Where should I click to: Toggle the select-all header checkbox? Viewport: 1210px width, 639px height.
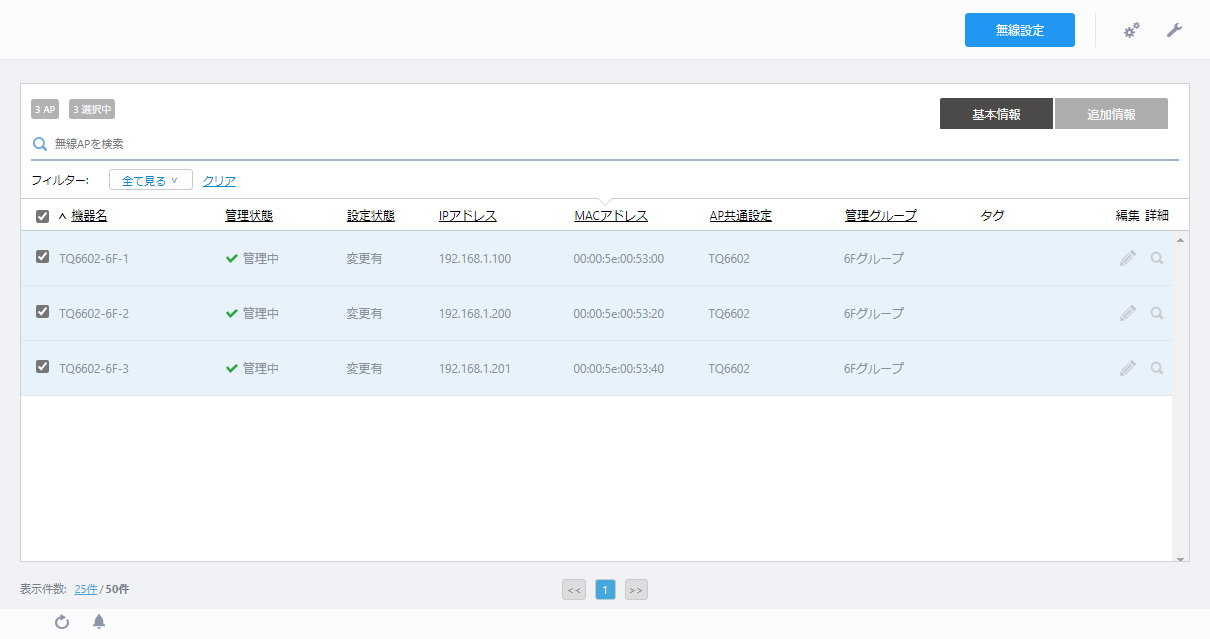tap(42, 216)
